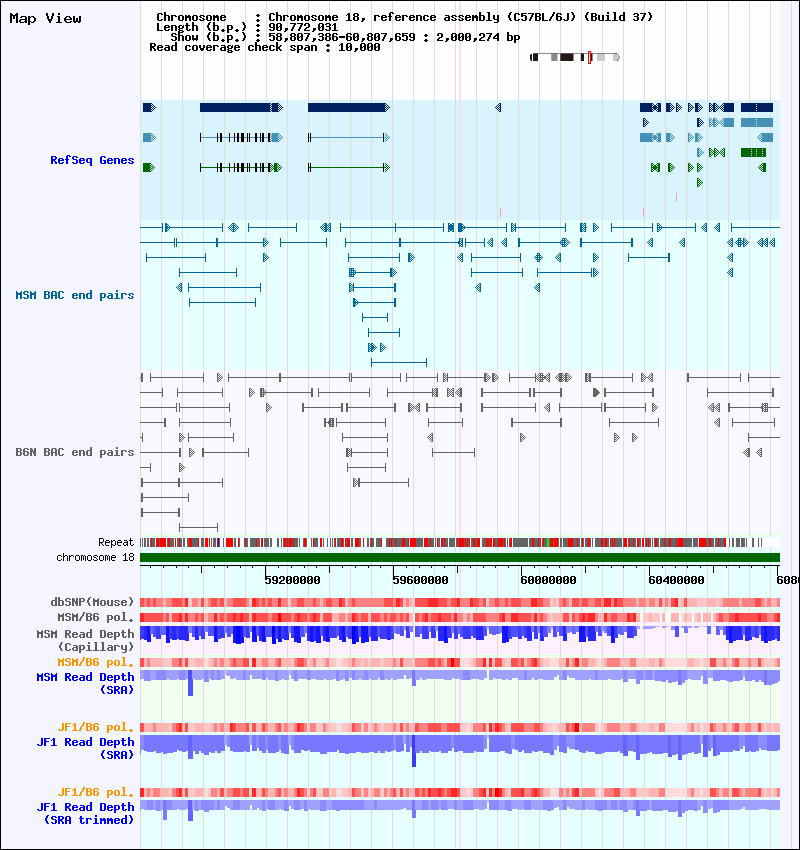Click the deep spike in the MSM Read Depth (SRA) track
Viewport: 800px width, 850px height.
(190, 683)
